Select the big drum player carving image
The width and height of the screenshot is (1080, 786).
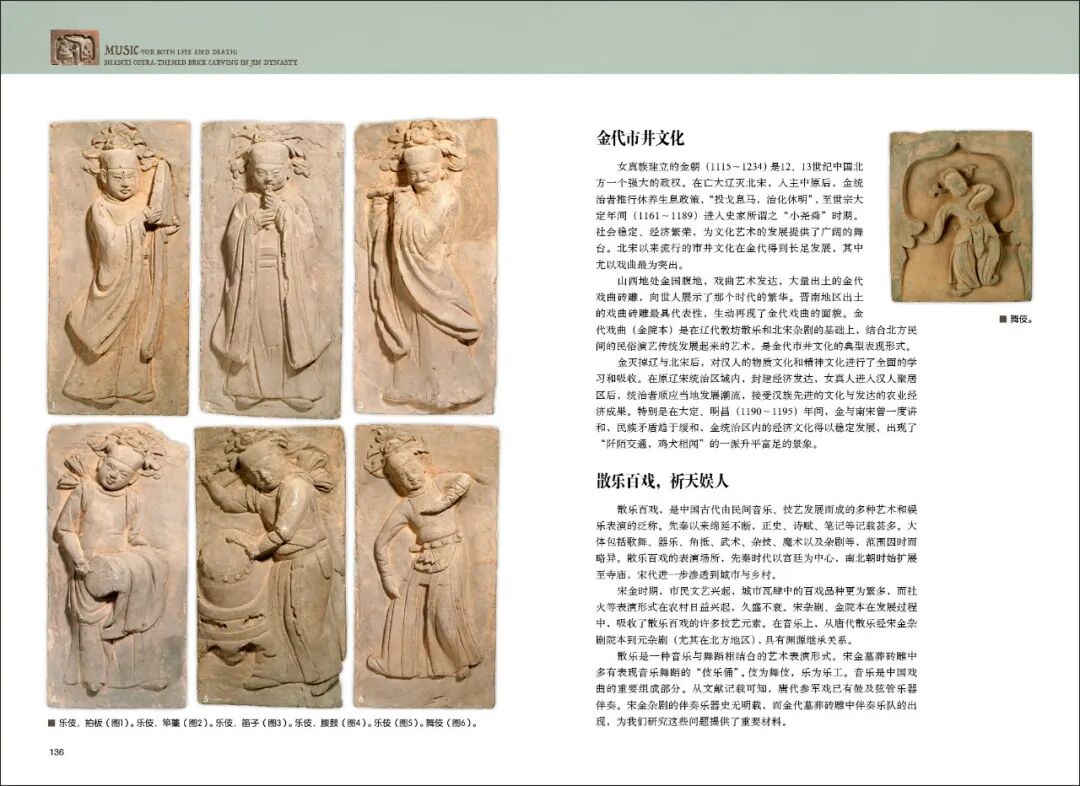[x=270, y=566]
